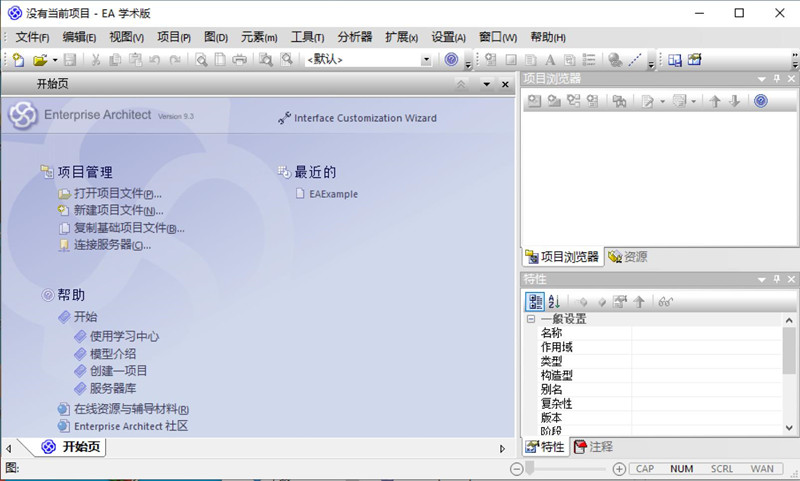Open the 分析器 menu
The width and height of the screenshot is (800, 481).
pos(355,37)
